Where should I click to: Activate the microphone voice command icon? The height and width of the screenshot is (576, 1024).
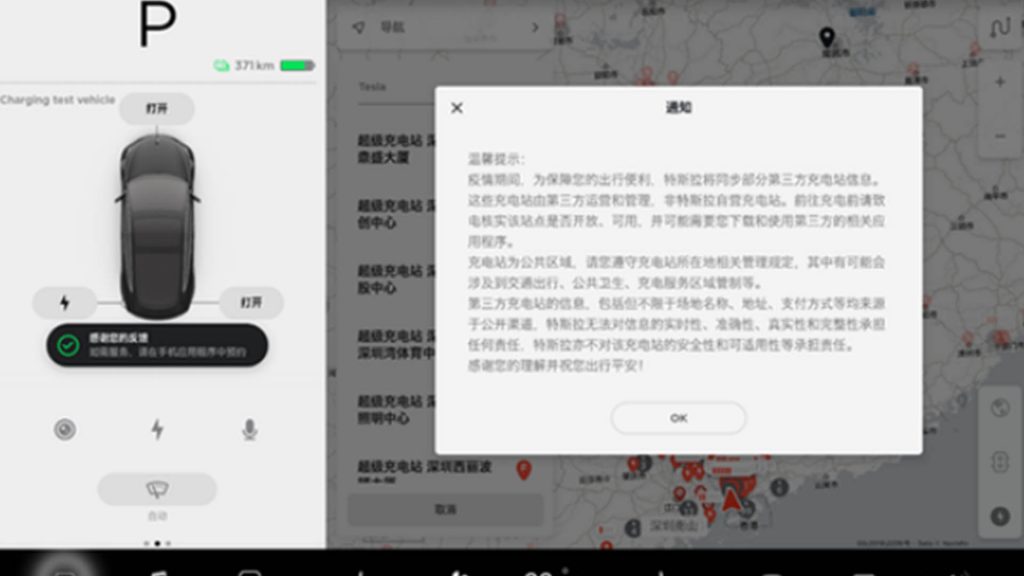[249, 430]
